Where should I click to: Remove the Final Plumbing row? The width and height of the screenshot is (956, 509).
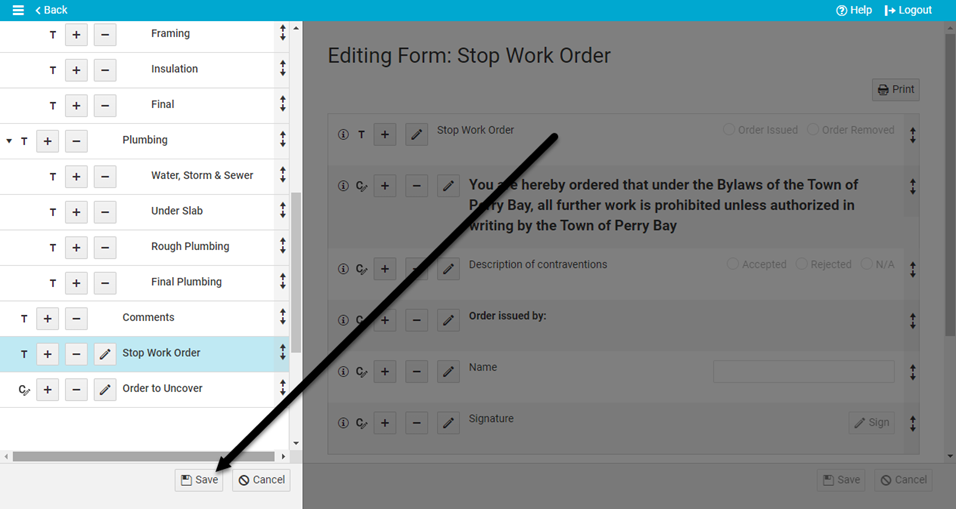coord(105,283)
